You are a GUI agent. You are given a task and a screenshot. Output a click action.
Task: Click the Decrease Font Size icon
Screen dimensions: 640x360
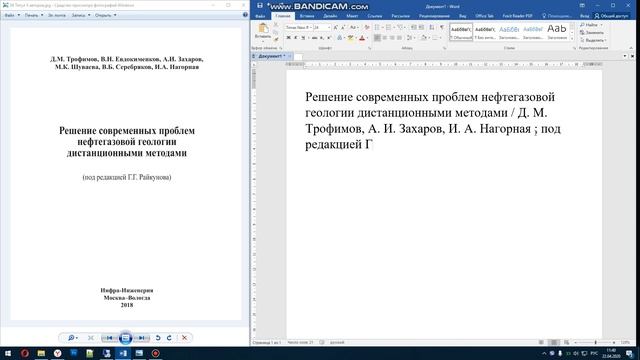343,27
